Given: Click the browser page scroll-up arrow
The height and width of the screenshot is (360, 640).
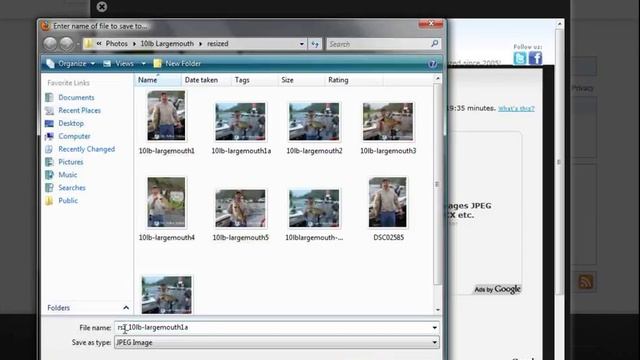Looking at the screenshot, I should click(x=559, y=24).
